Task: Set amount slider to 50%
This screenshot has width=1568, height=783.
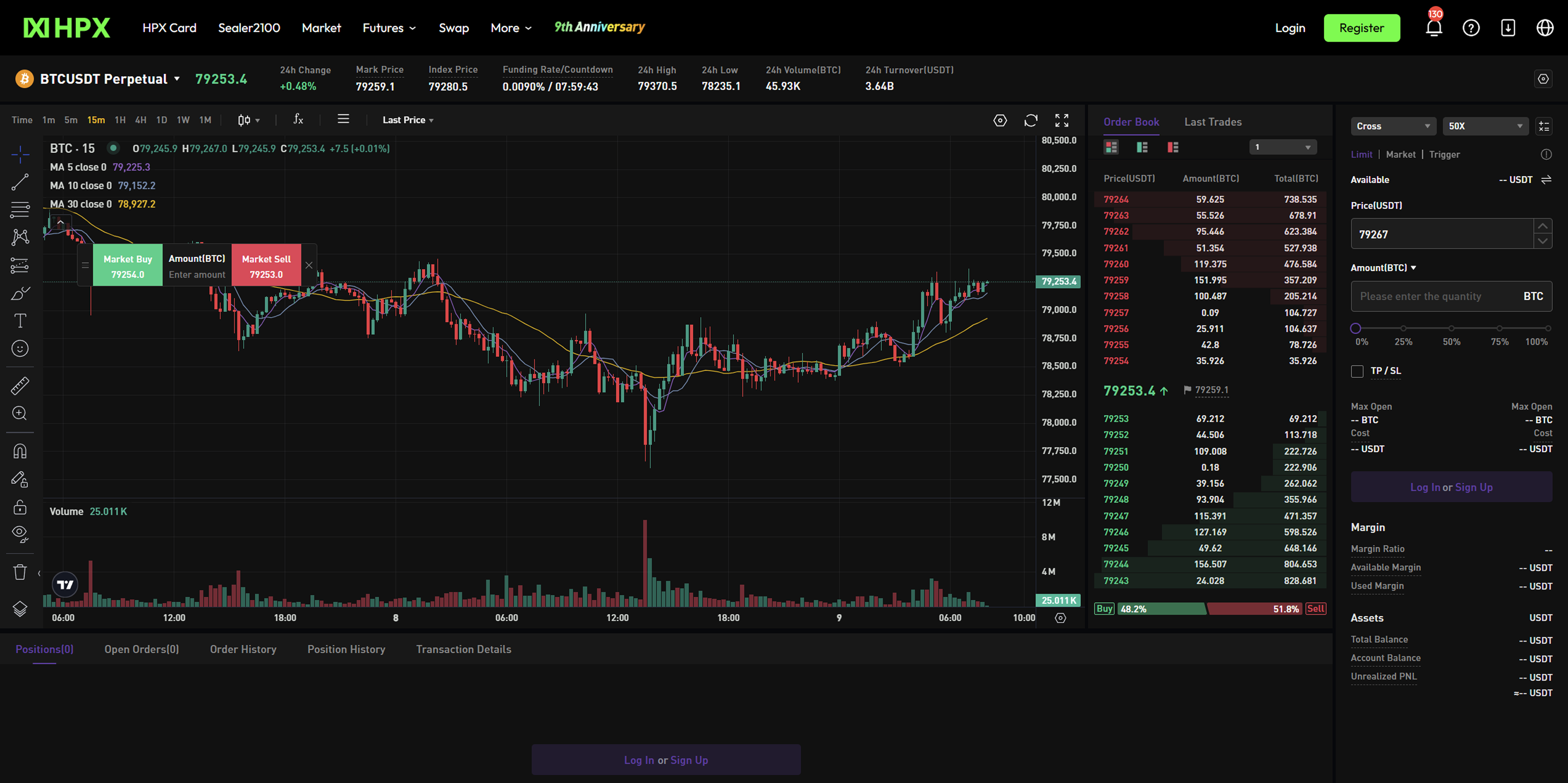Action: (1451, 329)
